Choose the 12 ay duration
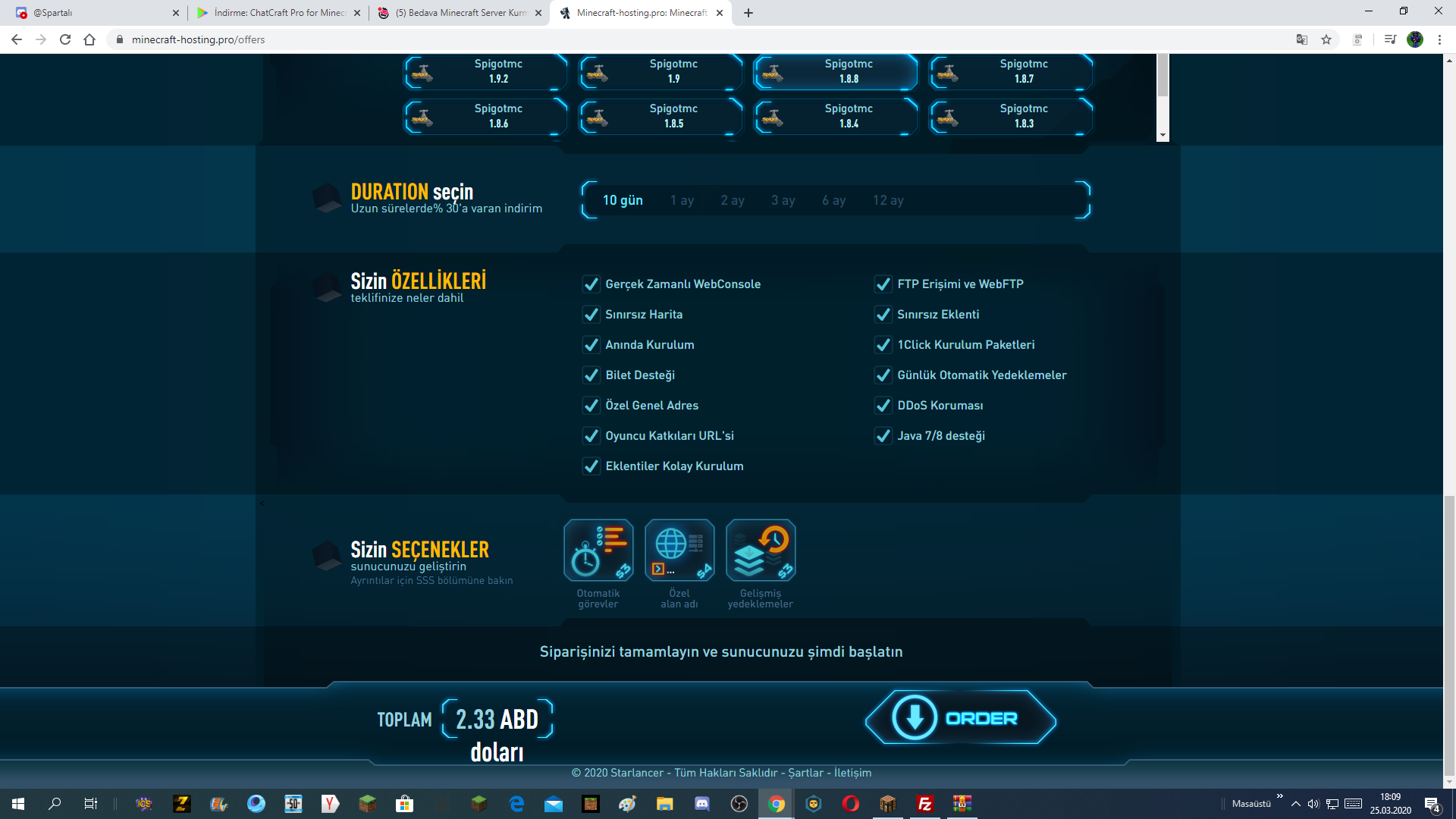This screenshot has width=1456, height=819. [x=888, y=200]
